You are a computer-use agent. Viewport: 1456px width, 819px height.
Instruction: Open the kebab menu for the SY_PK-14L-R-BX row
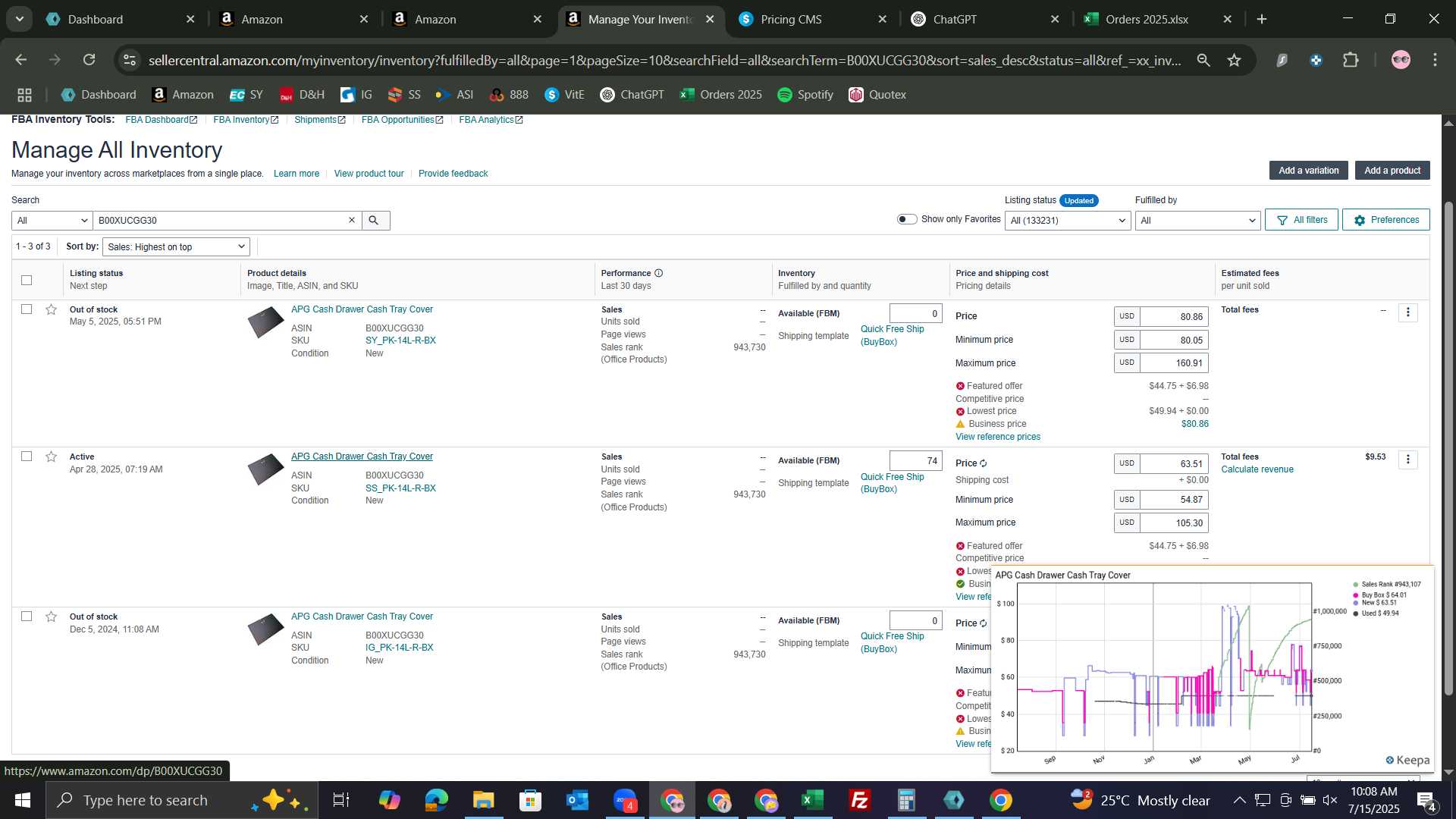[x=1408, y=312]
